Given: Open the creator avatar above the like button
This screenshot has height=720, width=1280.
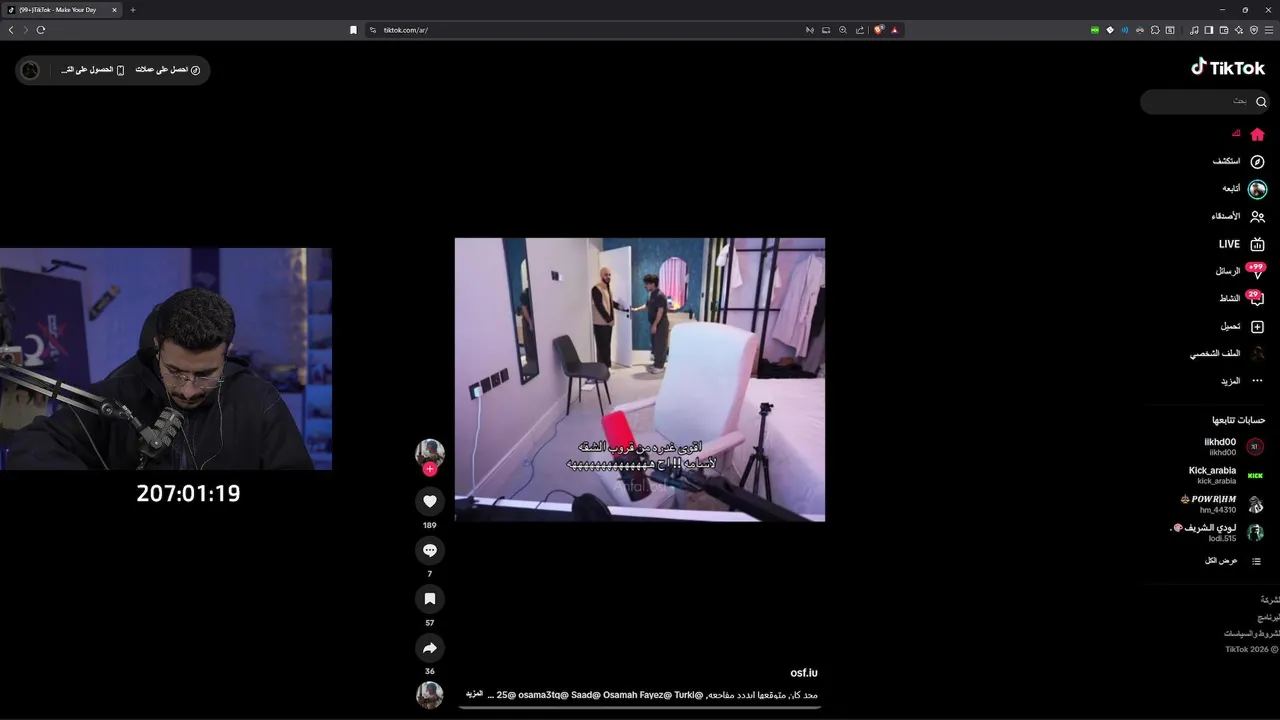Looking at the screenshot, I should coord(430,452).
